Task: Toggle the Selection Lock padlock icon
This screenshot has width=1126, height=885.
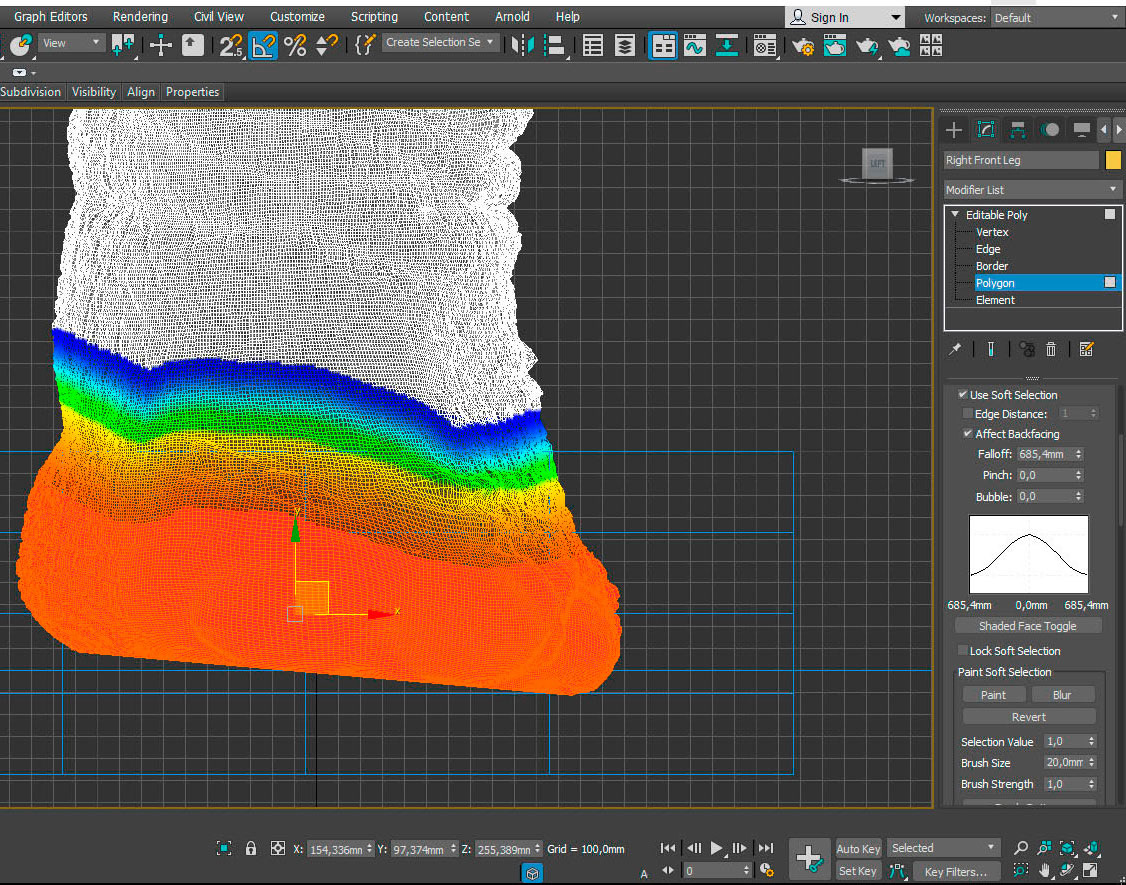Action: pos(251,848)
